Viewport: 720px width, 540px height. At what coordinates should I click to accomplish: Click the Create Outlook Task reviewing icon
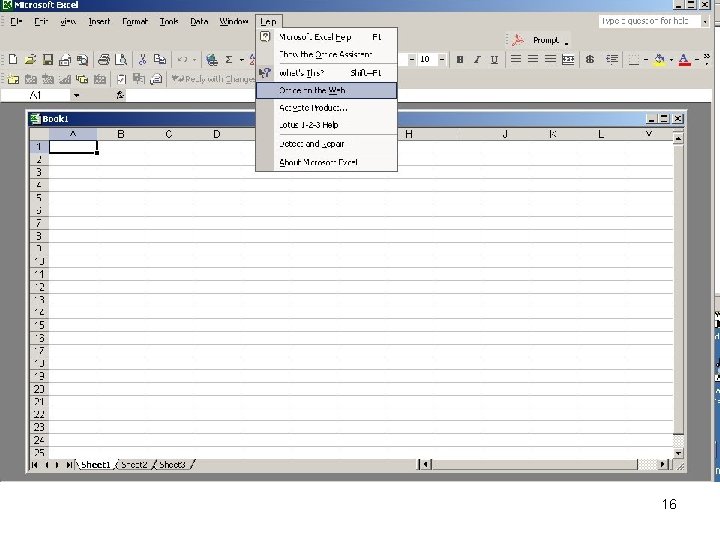121,79
